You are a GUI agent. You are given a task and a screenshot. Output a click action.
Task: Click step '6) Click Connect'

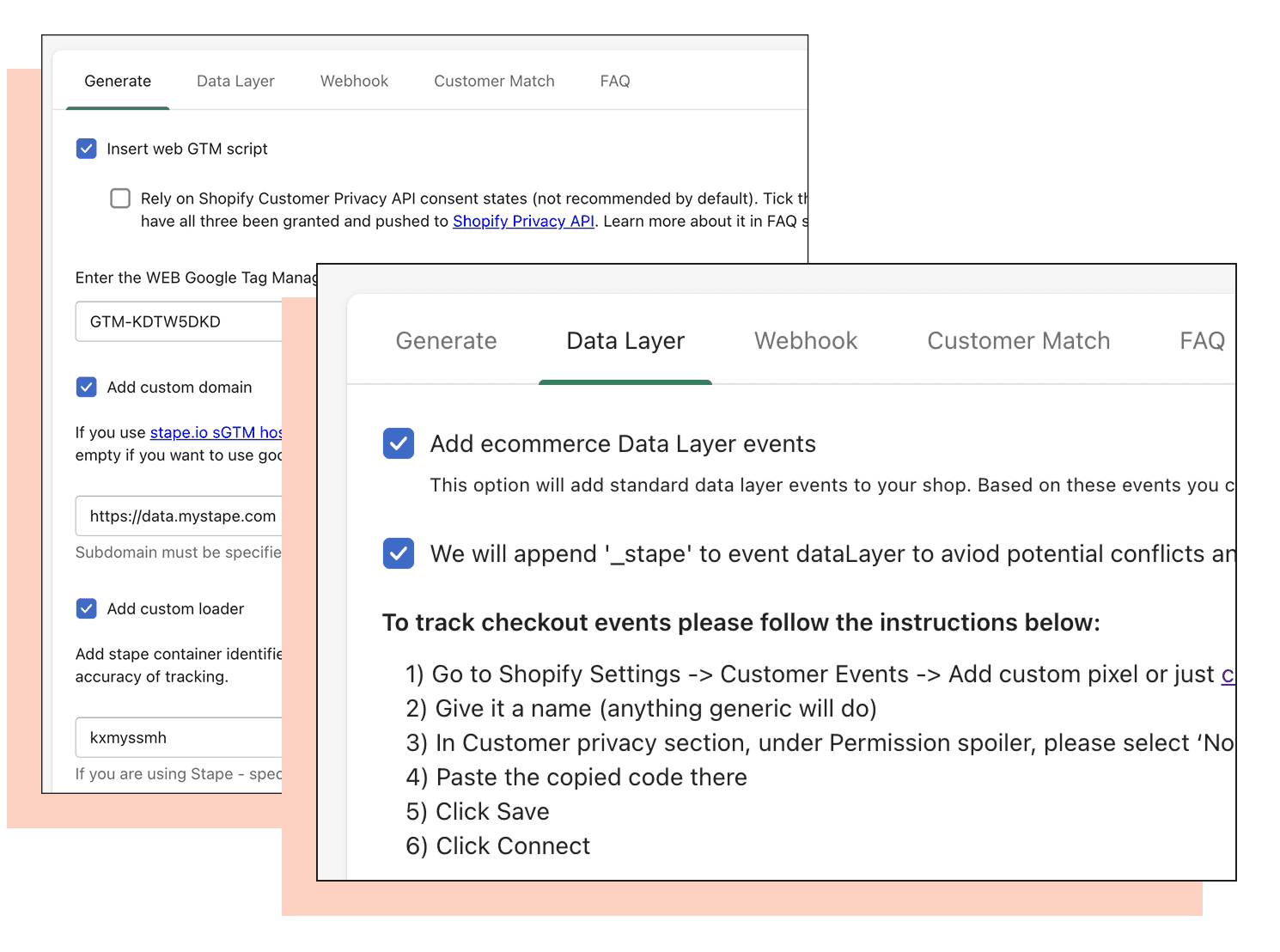tap(498, 846)
